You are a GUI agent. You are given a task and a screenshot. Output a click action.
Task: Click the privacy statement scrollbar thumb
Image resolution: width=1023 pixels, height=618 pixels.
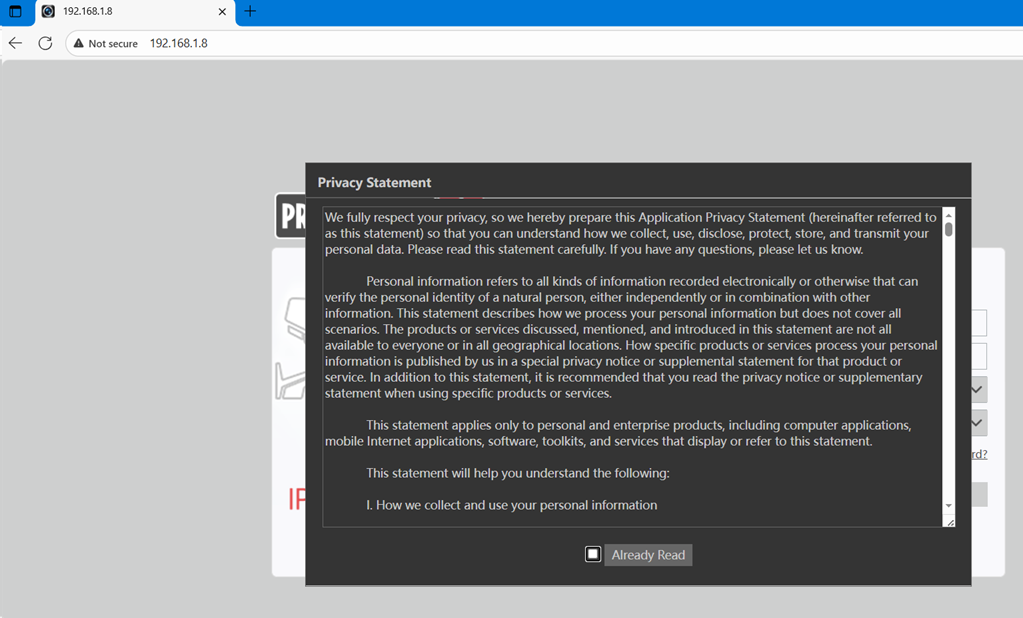[949, 229]
